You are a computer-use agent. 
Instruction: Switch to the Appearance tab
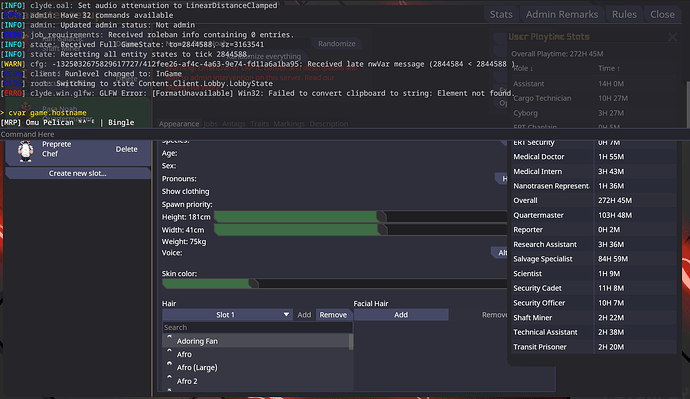179,124
